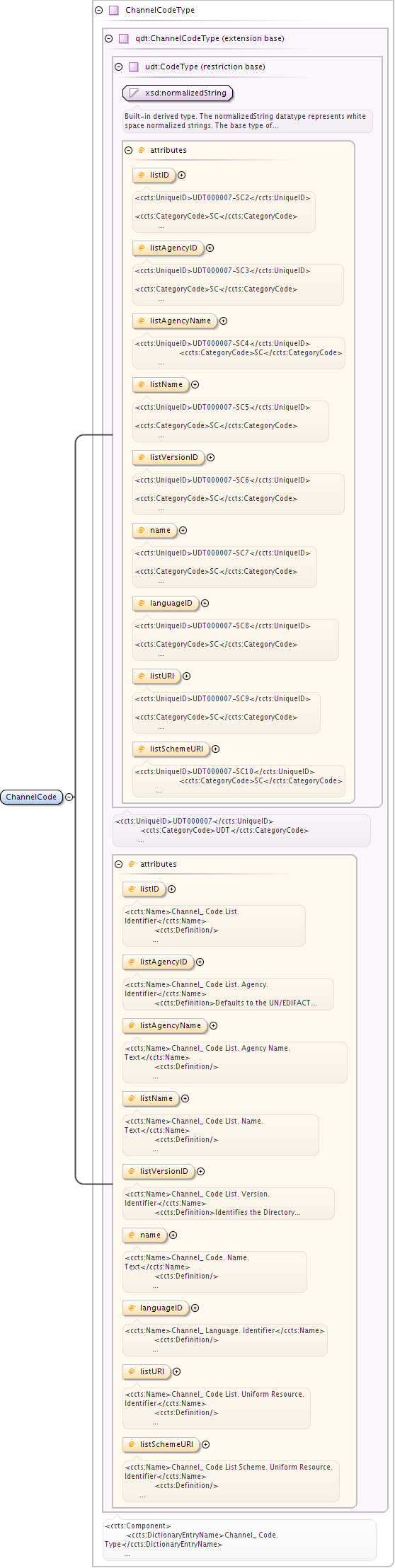The height and width of the screenshot is (1568, 395).
Task: Collapse the upper attributes group
Action: coord(128,150)
